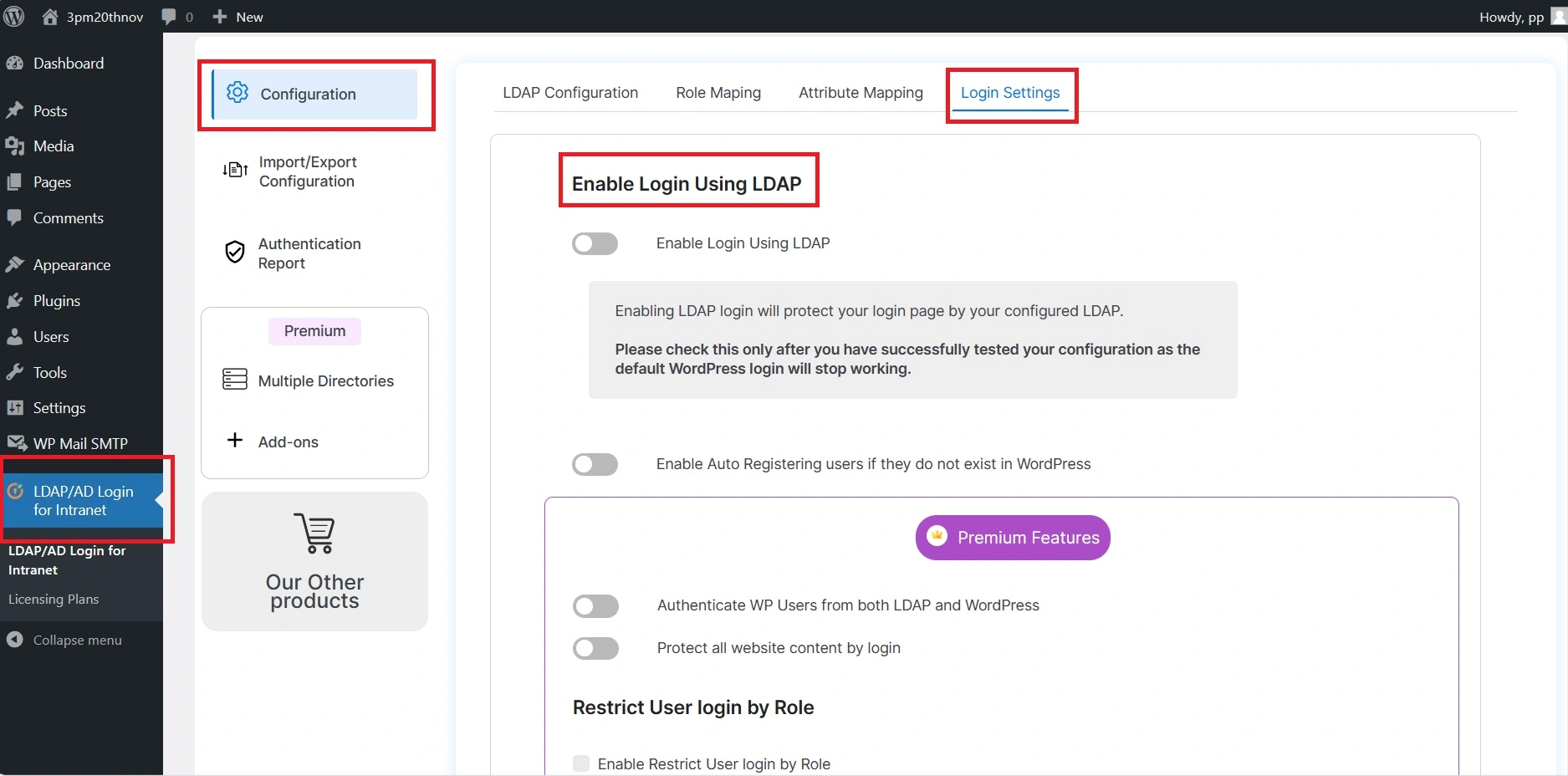
Task: Click the Users person icon
Action: 14,337
